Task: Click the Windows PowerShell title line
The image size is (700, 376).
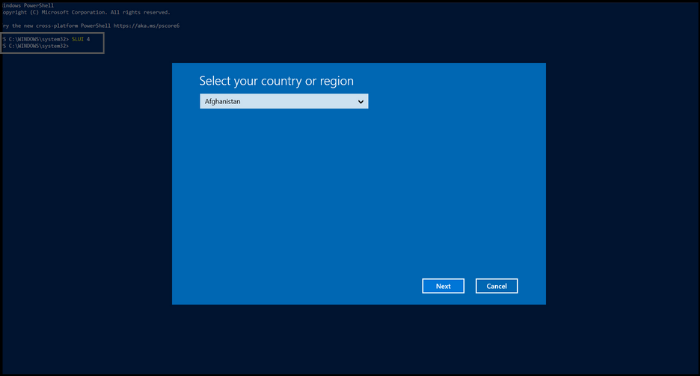Action: tap(28, 5)
